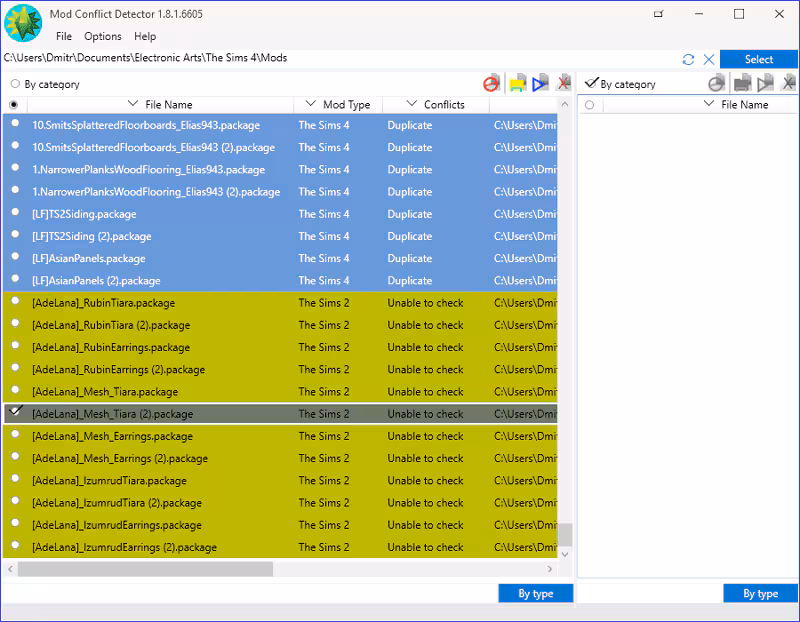Click the right arrow of the horizontal scrollbar
Viewport: 800px width, 622px height.
pos(549,569)
